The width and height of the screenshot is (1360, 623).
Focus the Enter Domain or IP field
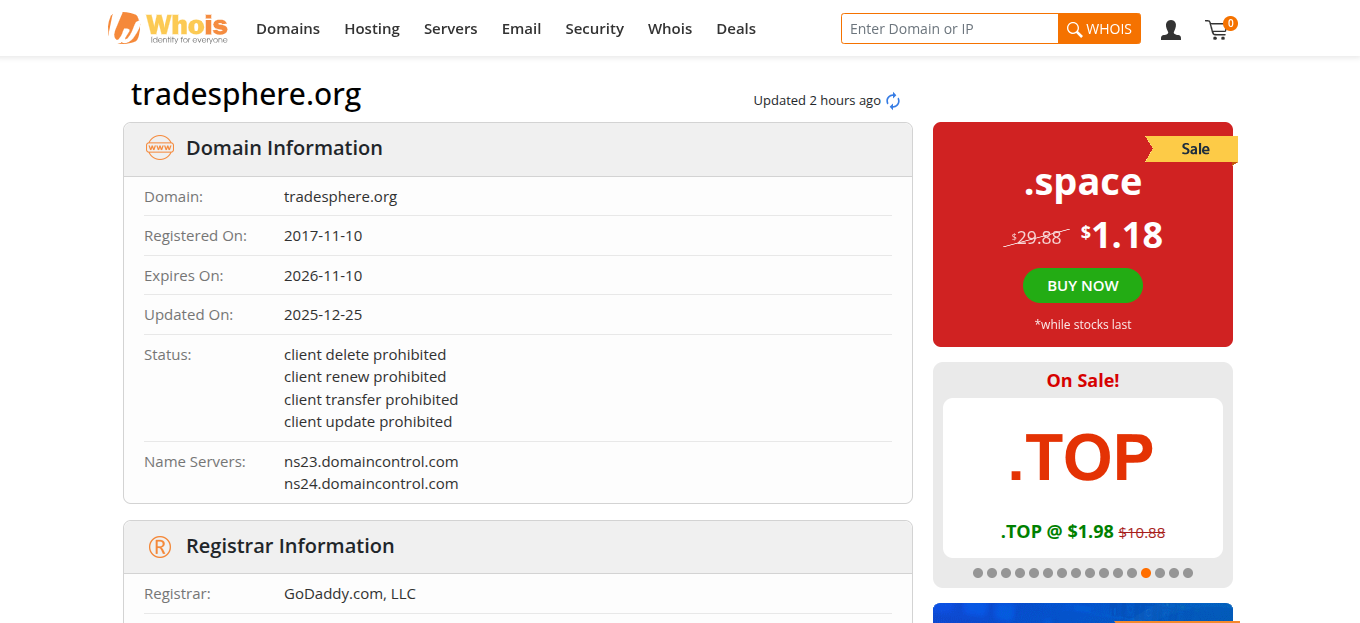(950, 29)
